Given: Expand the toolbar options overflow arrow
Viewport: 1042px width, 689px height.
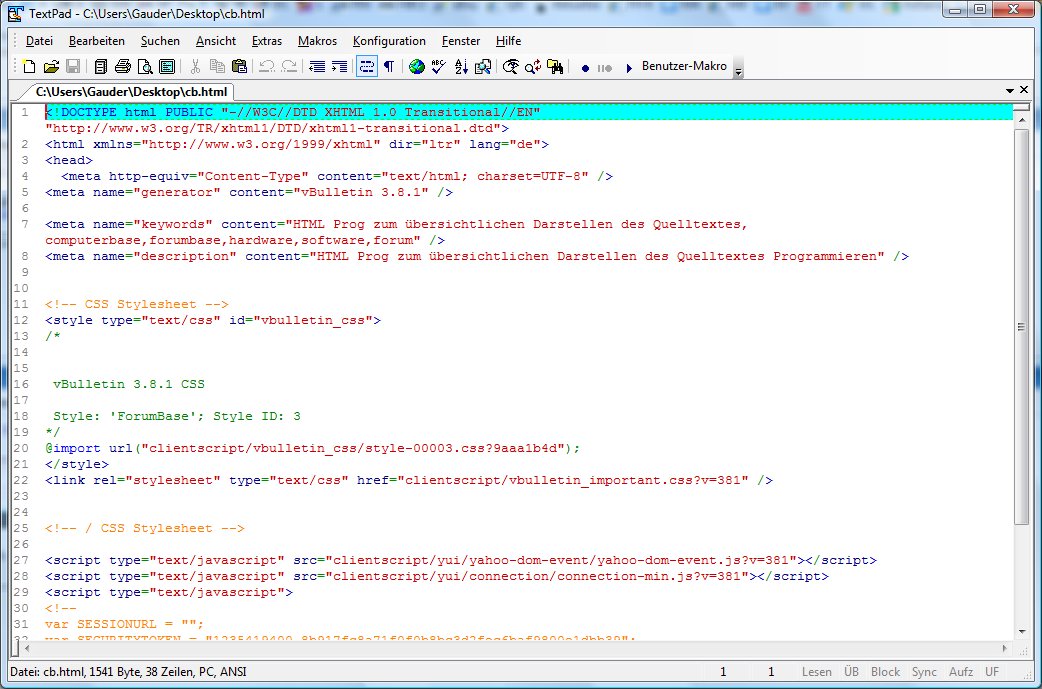Looking at the screenshot, I should click(738, 69).
